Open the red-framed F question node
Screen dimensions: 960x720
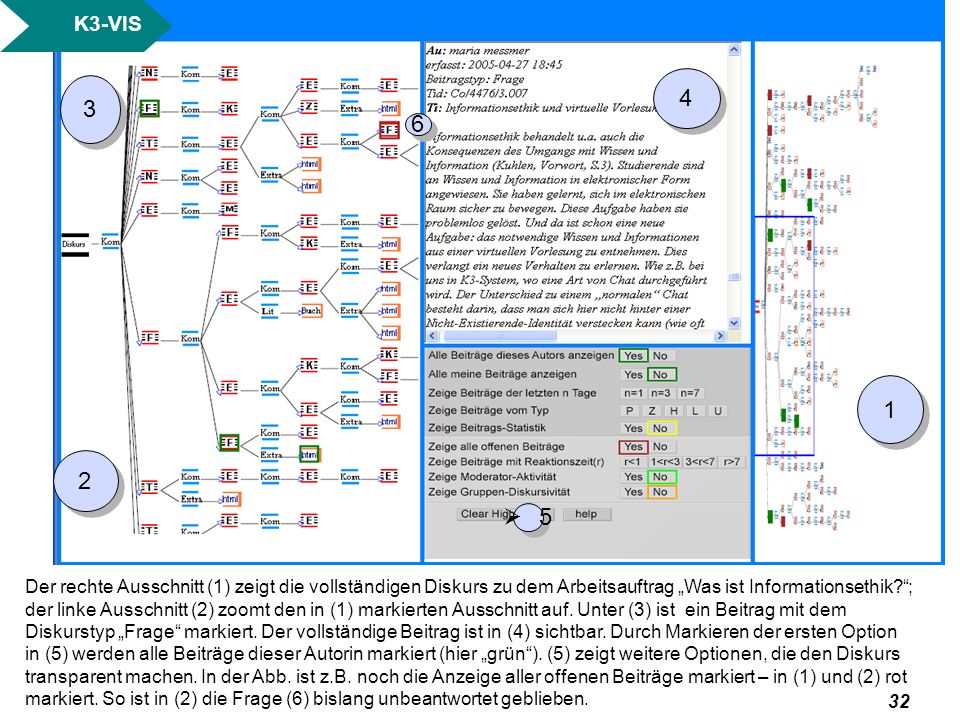[x=389, y=130]
